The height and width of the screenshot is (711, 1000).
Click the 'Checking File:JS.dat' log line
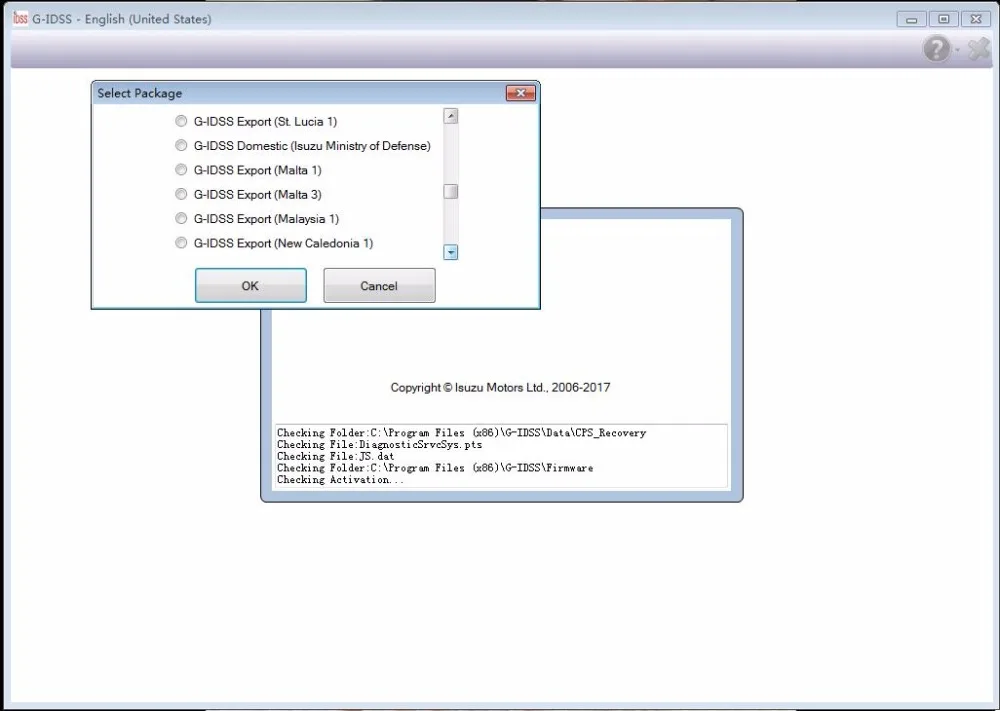click(x=335, y=456)
